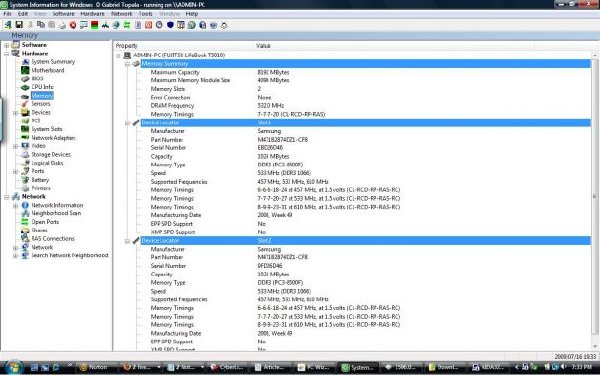600x375 pixels.
Task: Click the Storage Devices icon
Action: (25, 154)
